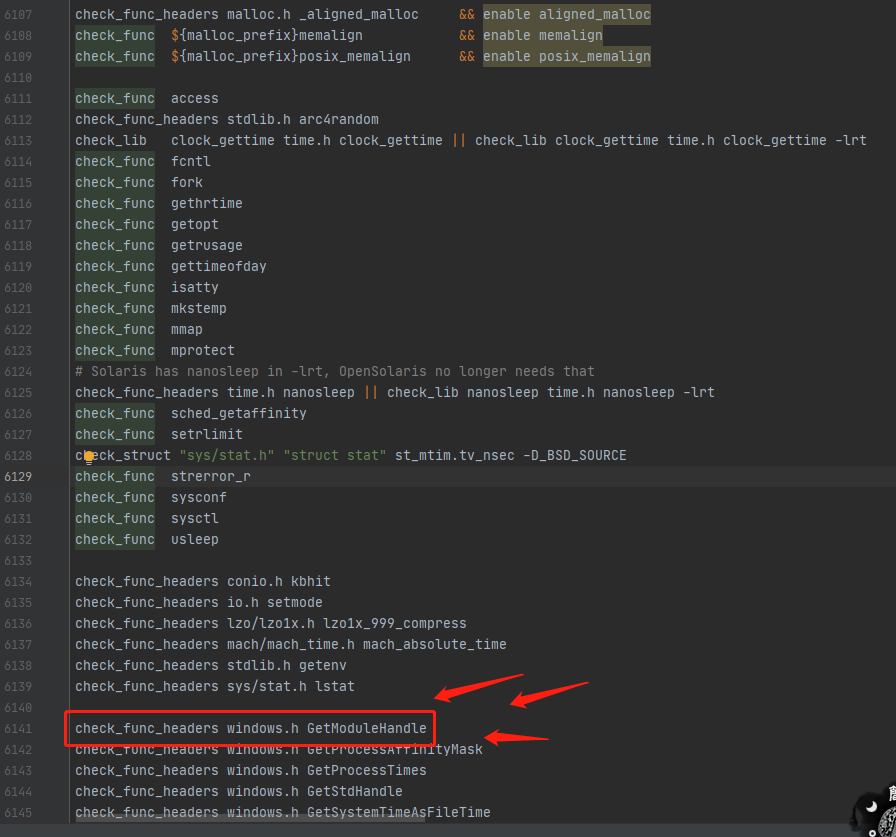Click the quick fix lightbulb on line 6128
This screenshot has width=896, height=837.
[88, 456]
